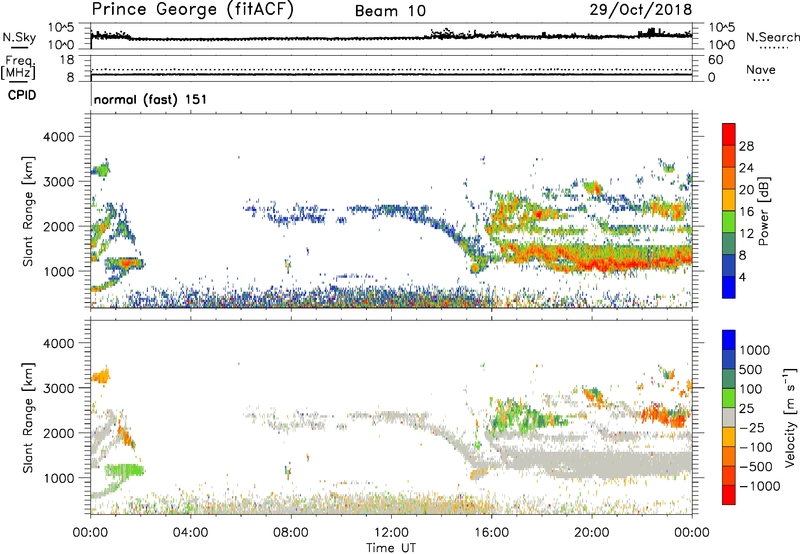The height and width of the screenshot is (554, 800).
Task: Click the "16:00" time axis tick label
Action: click(491, 533)
